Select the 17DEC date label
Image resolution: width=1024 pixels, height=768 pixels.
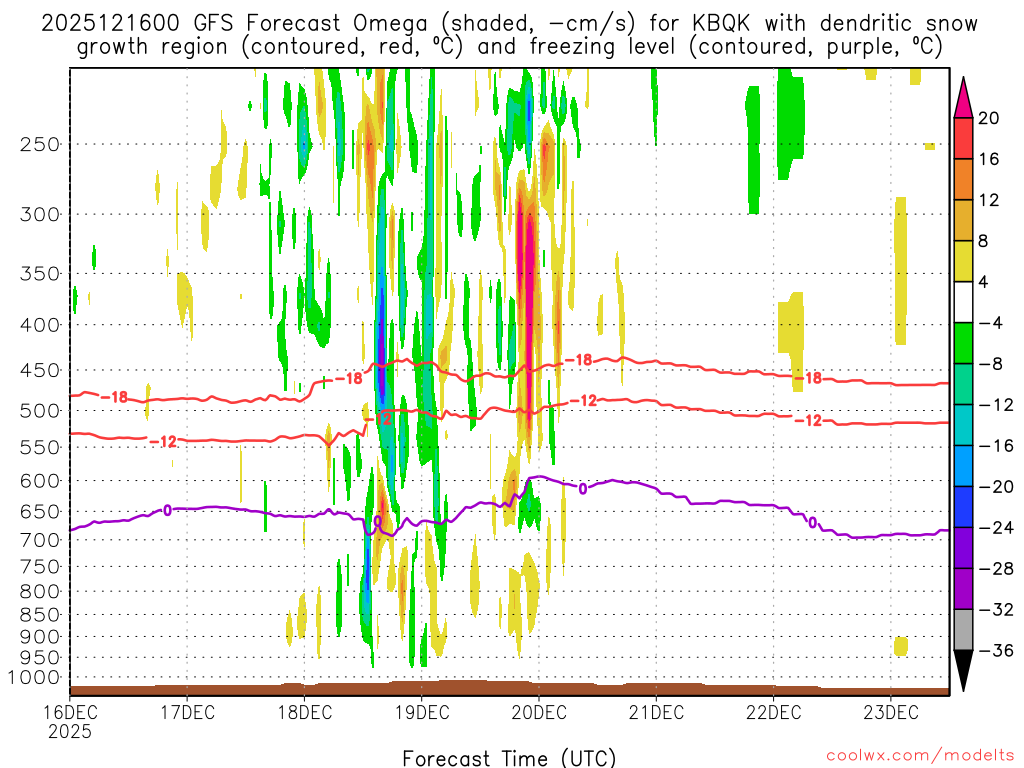click(x=187, y=712)
